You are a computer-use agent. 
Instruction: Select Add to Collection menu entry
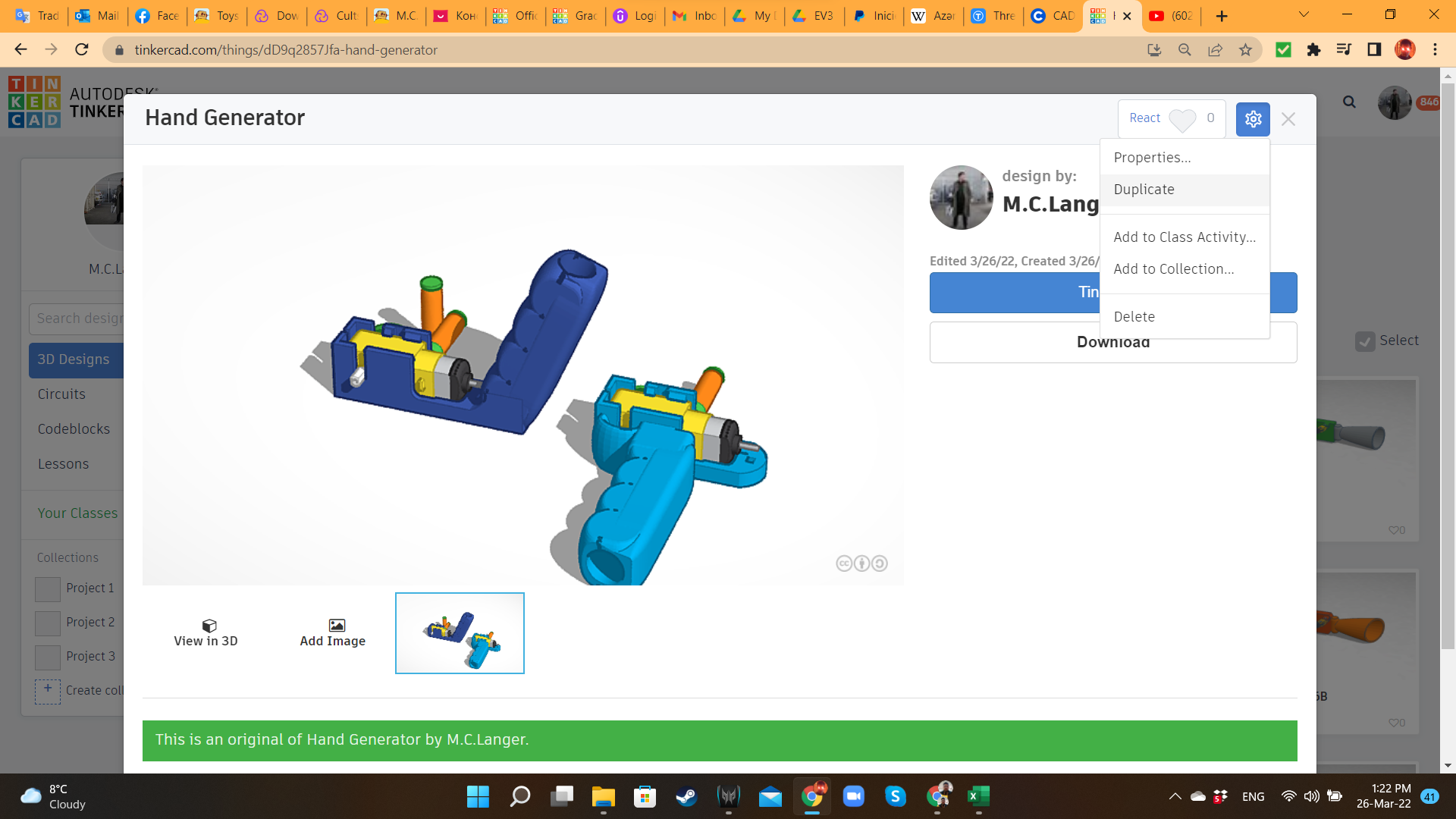click(x=1173, y=269)
